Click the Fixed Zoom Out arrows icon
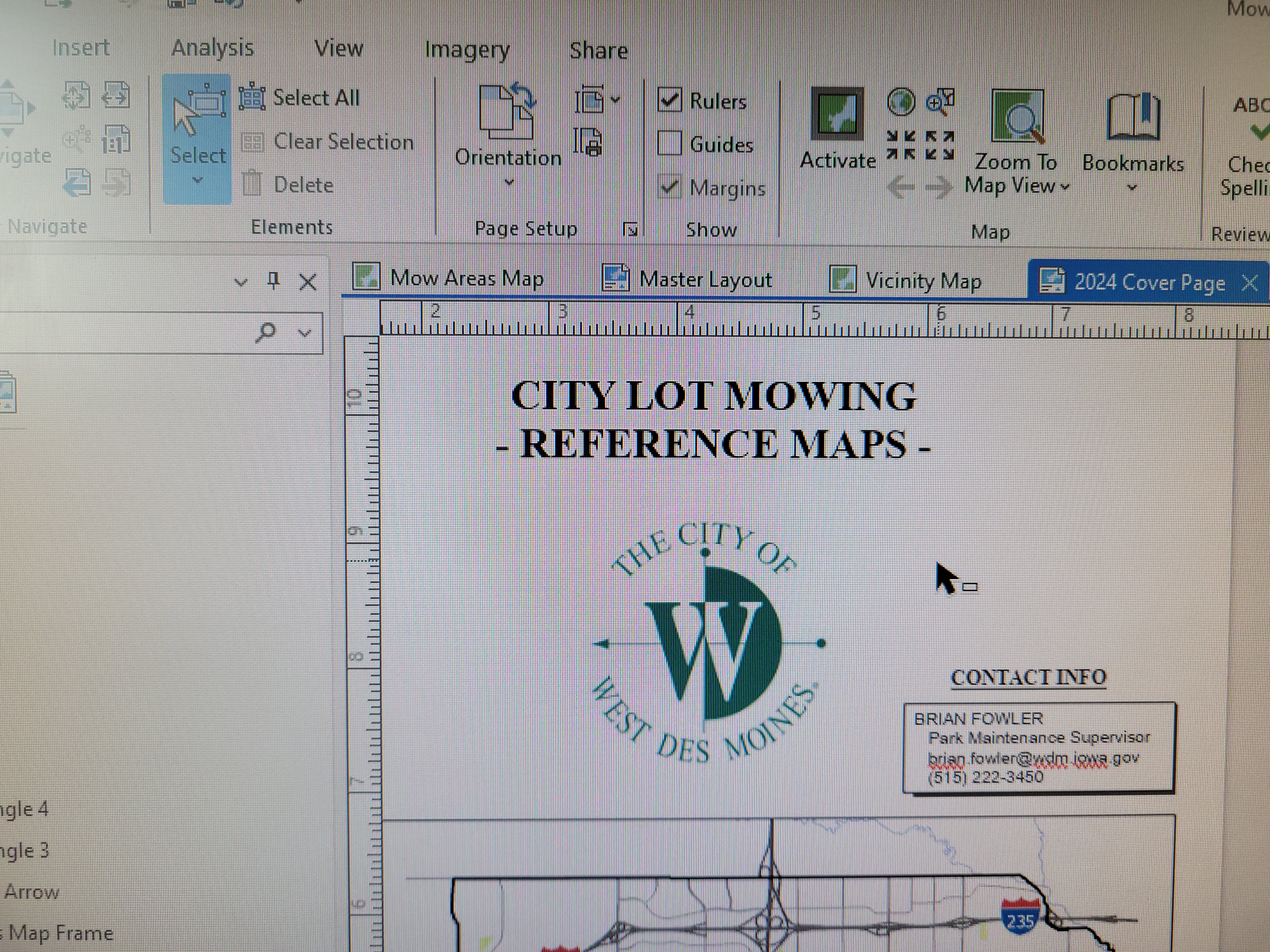Screen dimensions: 1270x952 pyautogui.click(x=940, y=146)
